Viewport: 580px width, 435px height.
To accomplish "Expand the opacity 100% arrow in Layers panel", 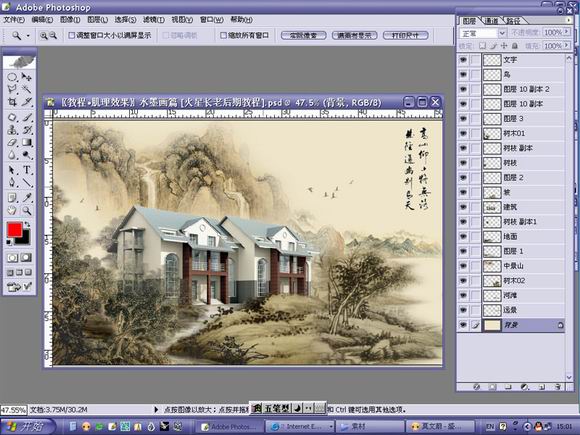I will (x=566, y=33).
